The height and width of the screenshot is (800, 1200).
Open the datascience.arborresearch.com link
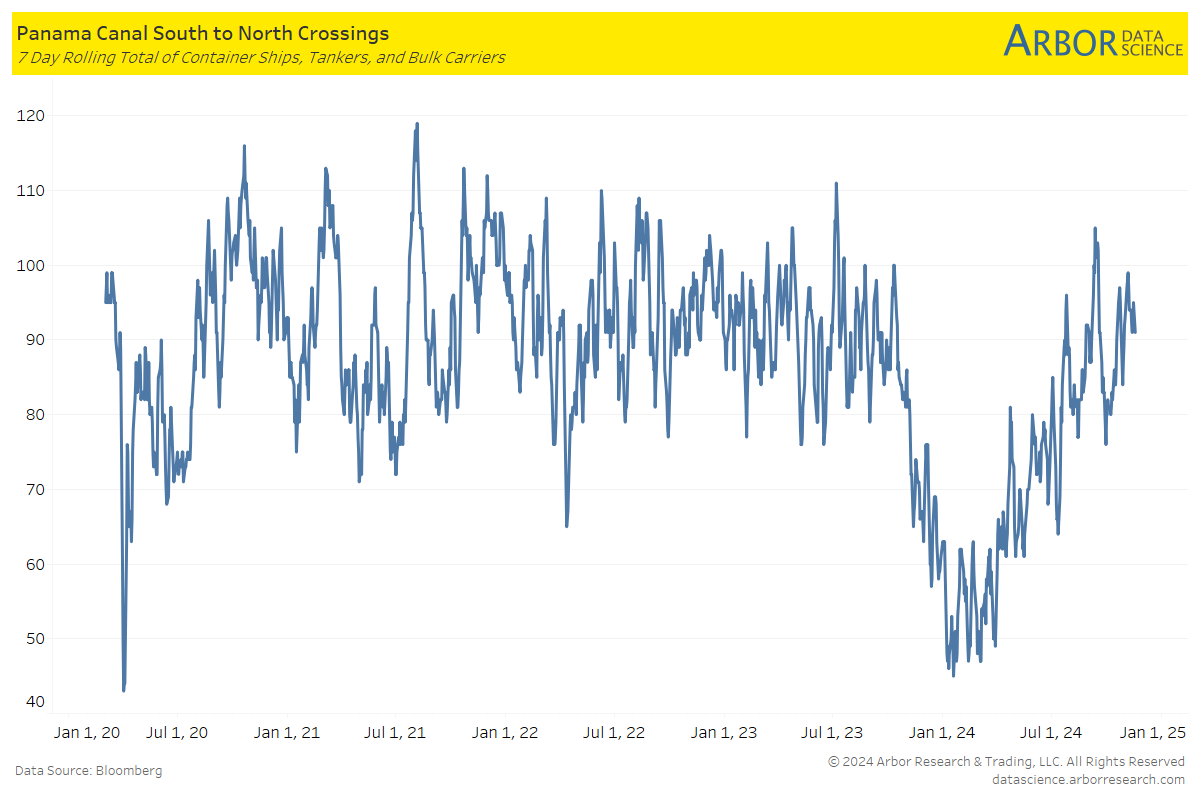point(1088,779)
